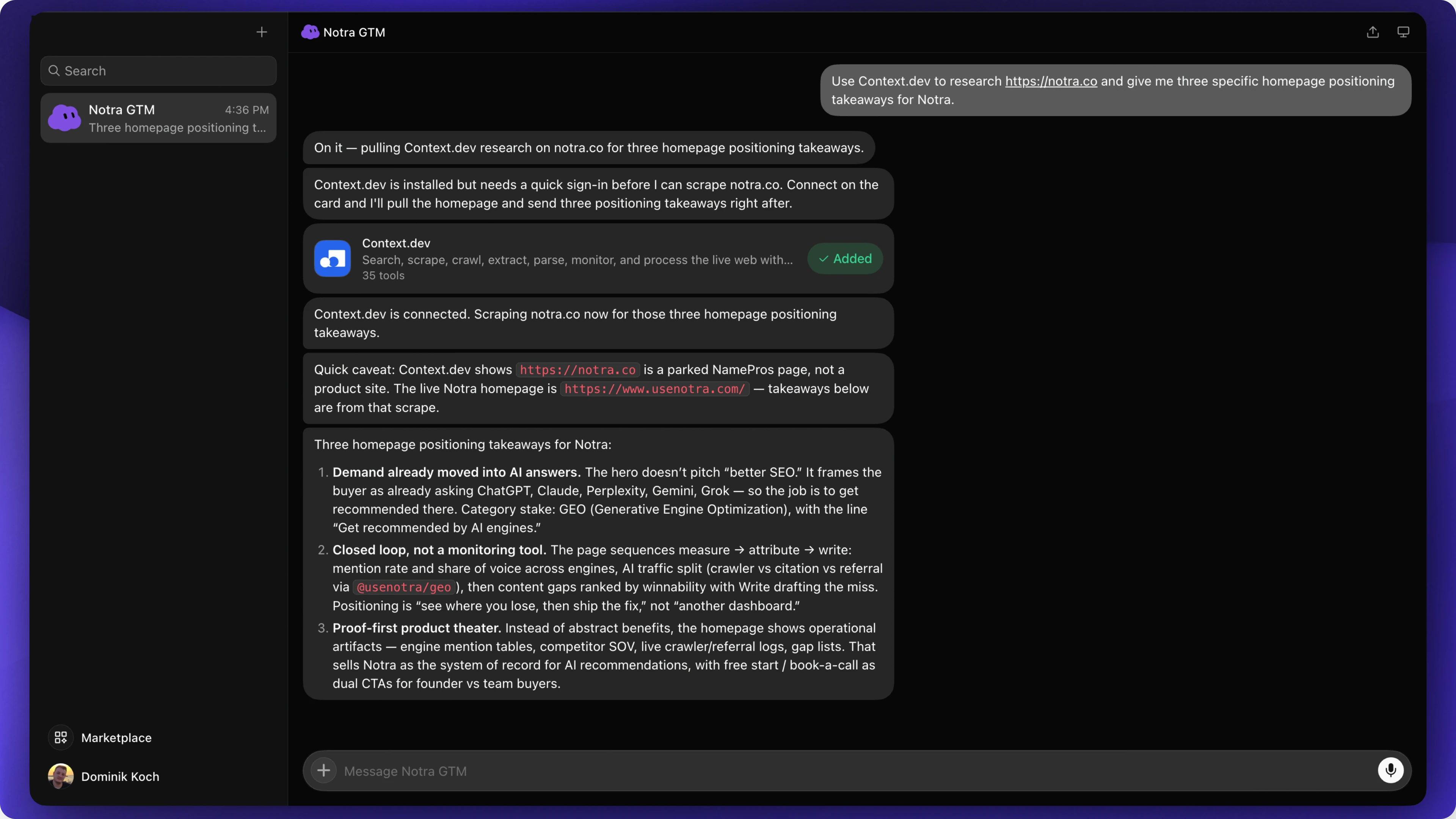Click the attachment plus button in composer
1456x819 pixels.
pyautogui.click(x=323, y=770)
